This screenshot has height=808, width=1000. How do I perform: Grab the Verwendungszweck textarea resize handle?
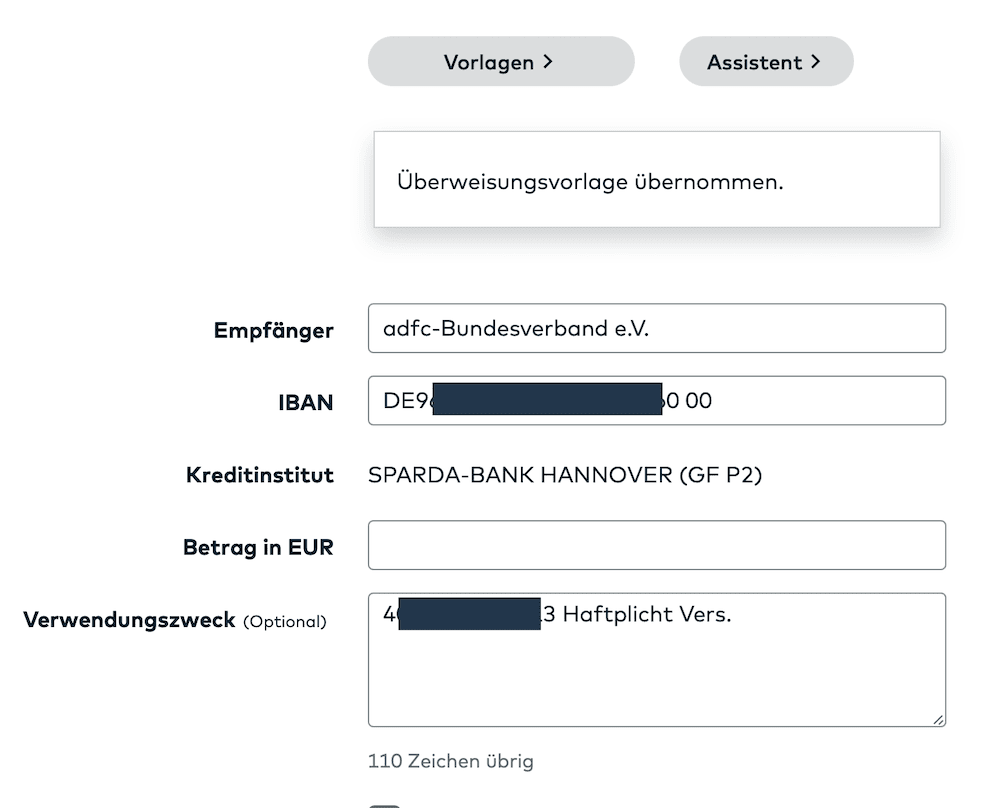point(938,718)
